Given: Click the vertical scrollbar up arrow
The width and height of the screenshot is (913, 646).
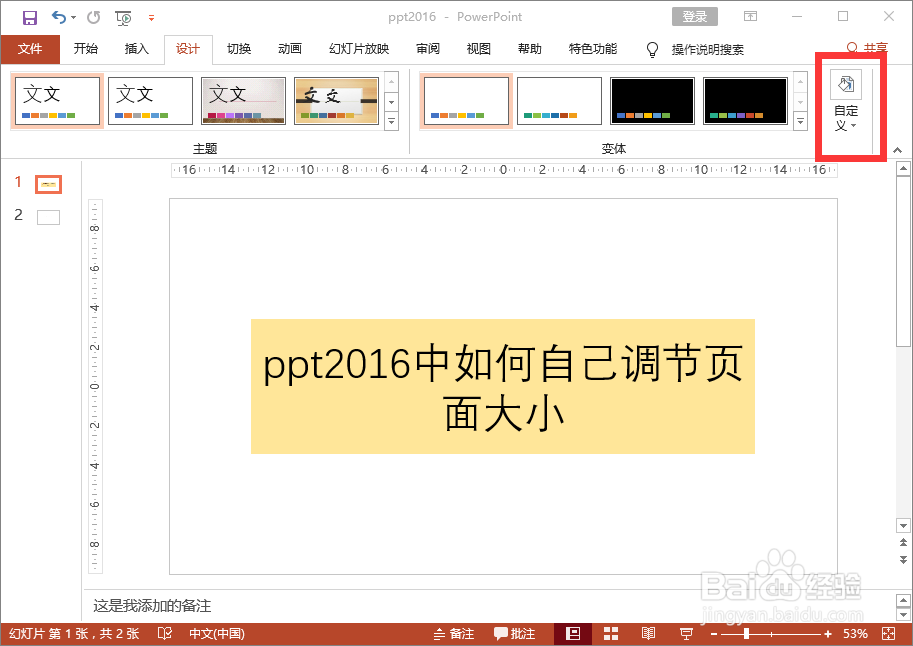Looking at the screenshot, I should tap(903, 170).
